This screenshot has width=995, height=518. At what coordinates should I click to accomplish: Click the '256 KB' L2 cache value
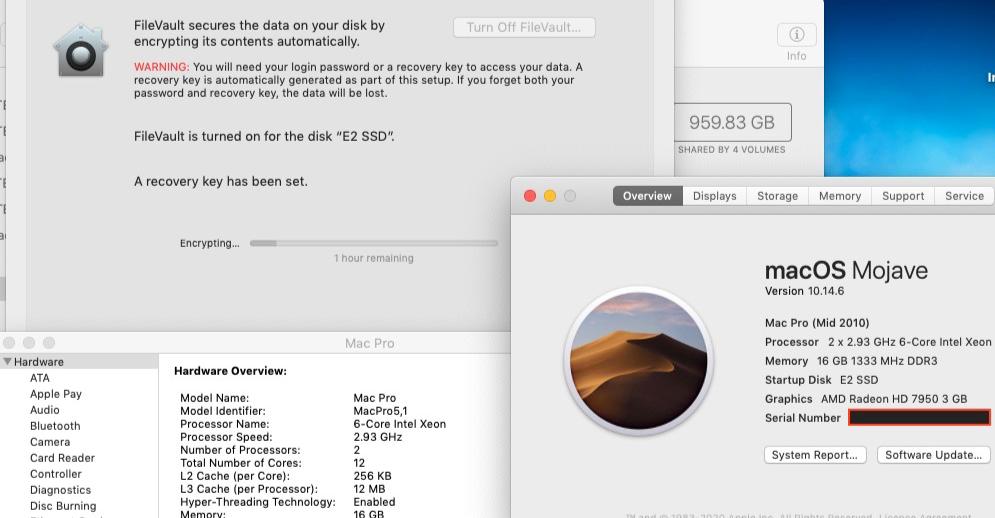372,475
